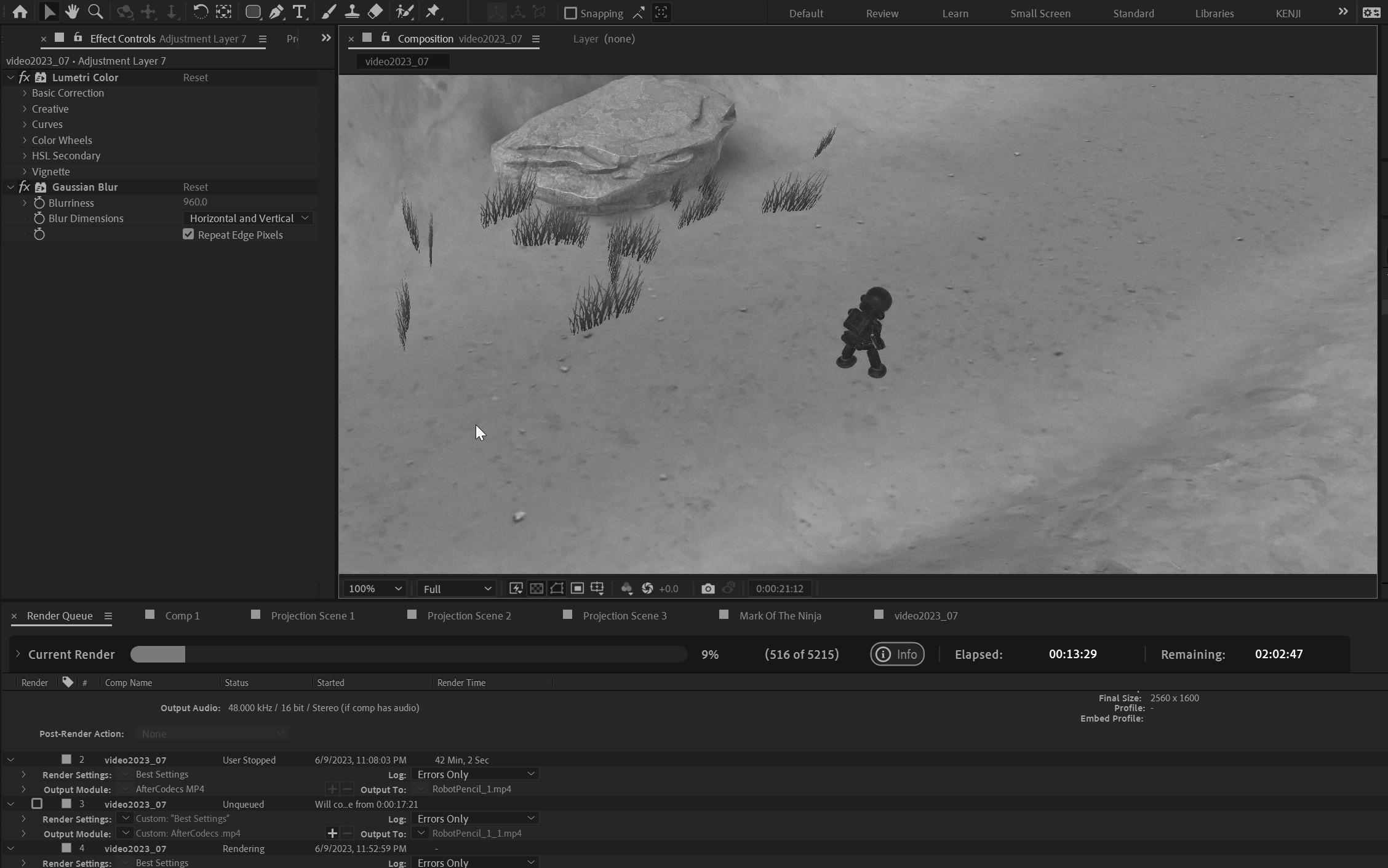Expand HSL Secondary section
1388x868 pixels.
coord(25,156)
